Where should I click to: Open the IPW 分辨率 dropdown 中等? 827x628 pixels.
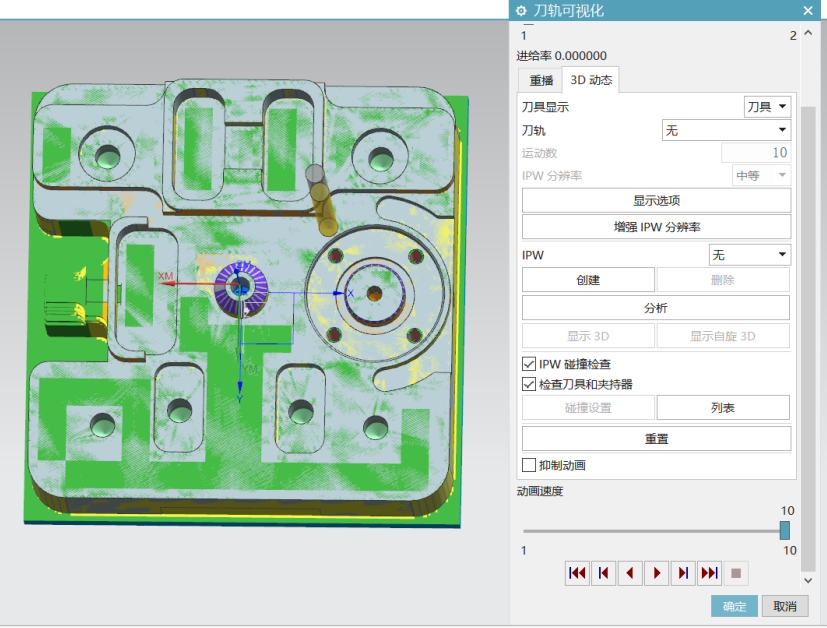click(x=761, y=176)
